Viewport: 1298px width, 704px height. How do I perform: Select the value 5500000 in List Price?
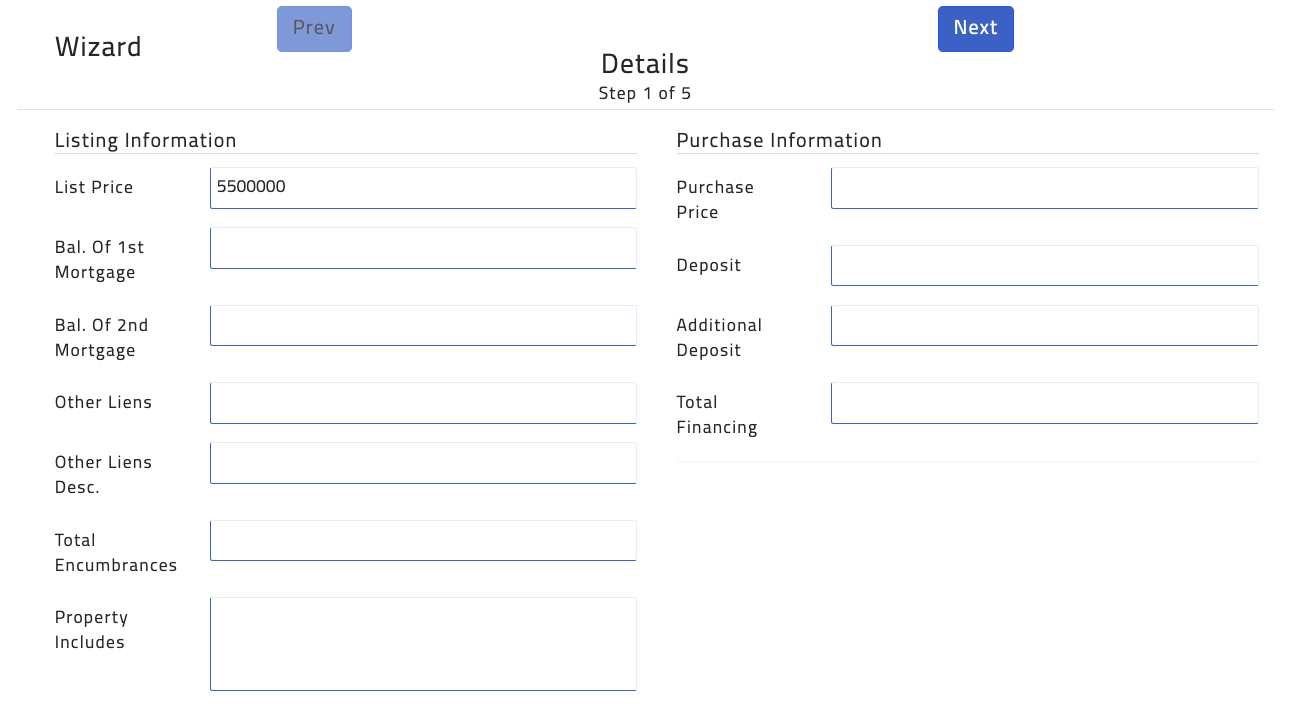[249, 187]
